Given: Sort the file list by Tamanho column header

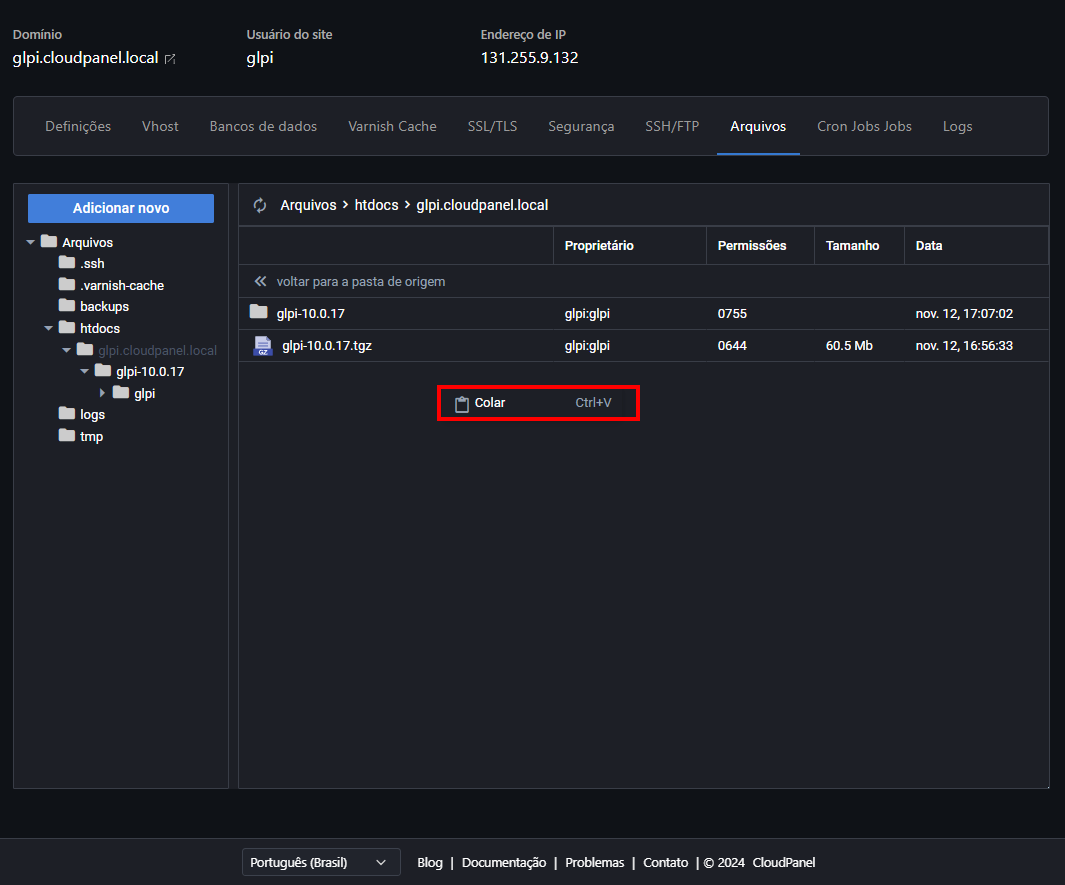Looking at the screenshot, I should pyautogui.click(x=852, y=245).
